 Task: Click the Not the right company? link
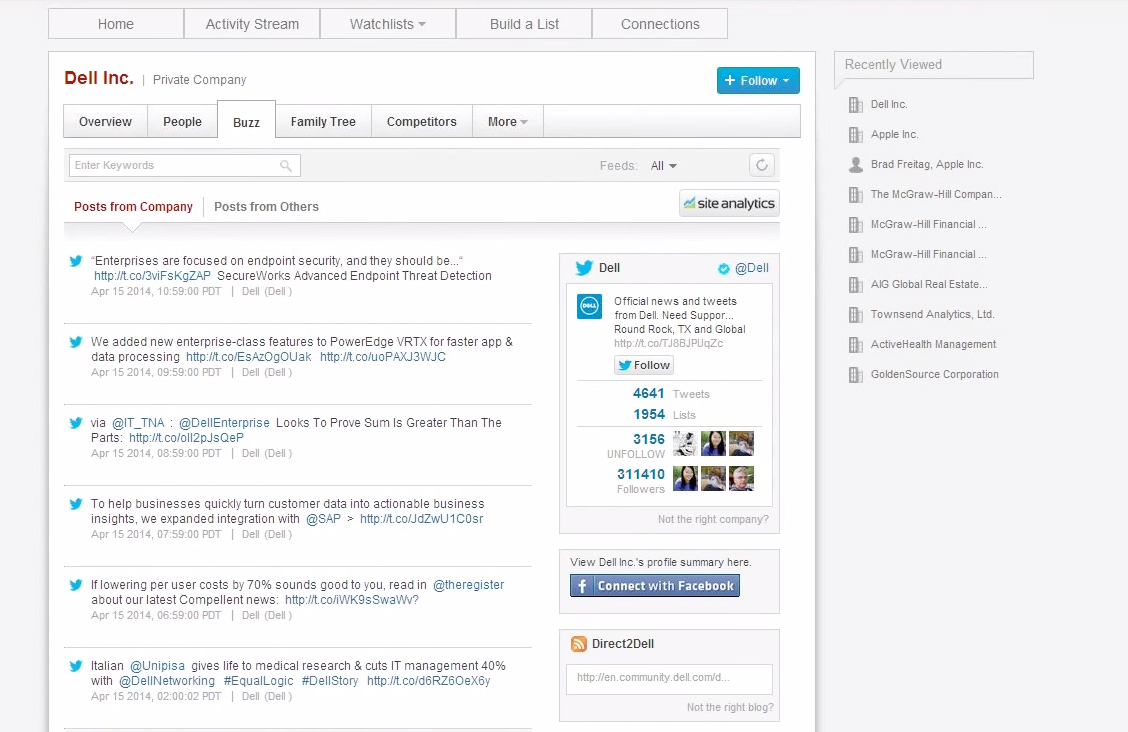pos(714,521)
